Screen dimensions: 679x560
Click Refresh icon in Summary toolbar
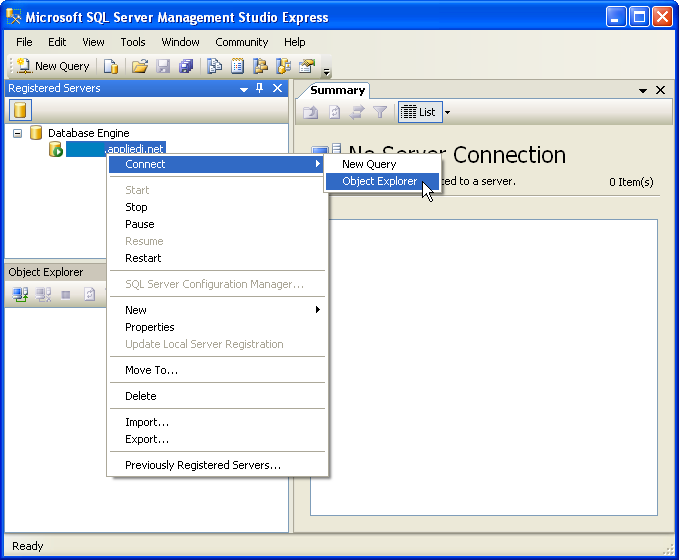pyautogui.click(x=334, y=113)
